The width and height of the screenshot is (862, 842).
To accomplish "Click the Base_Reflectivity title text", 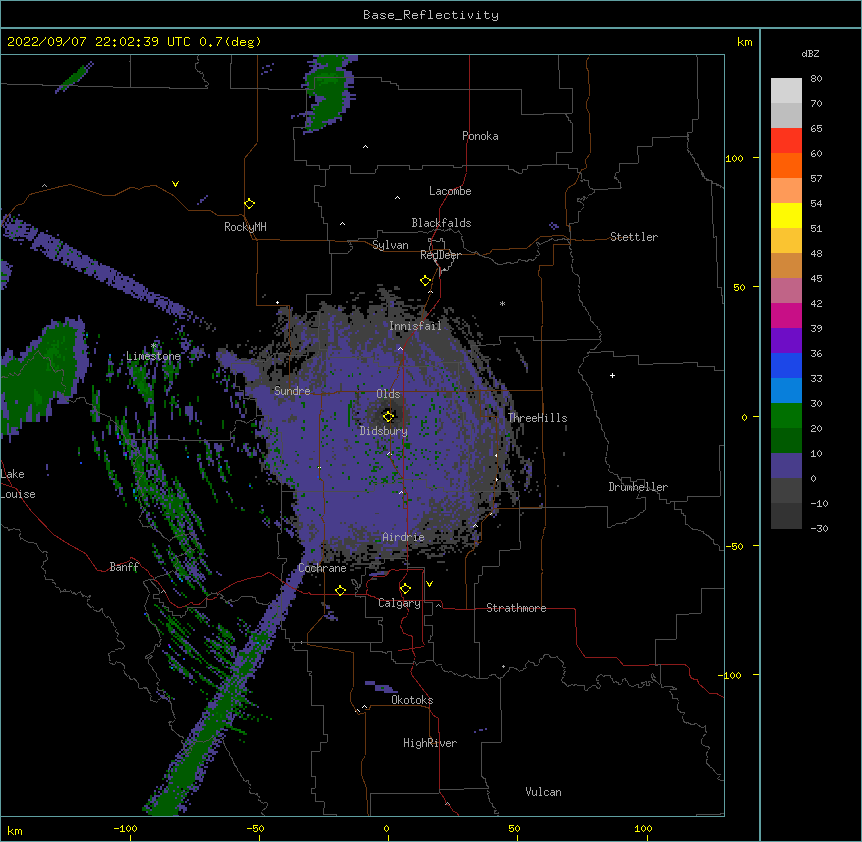I will (431, 15).
